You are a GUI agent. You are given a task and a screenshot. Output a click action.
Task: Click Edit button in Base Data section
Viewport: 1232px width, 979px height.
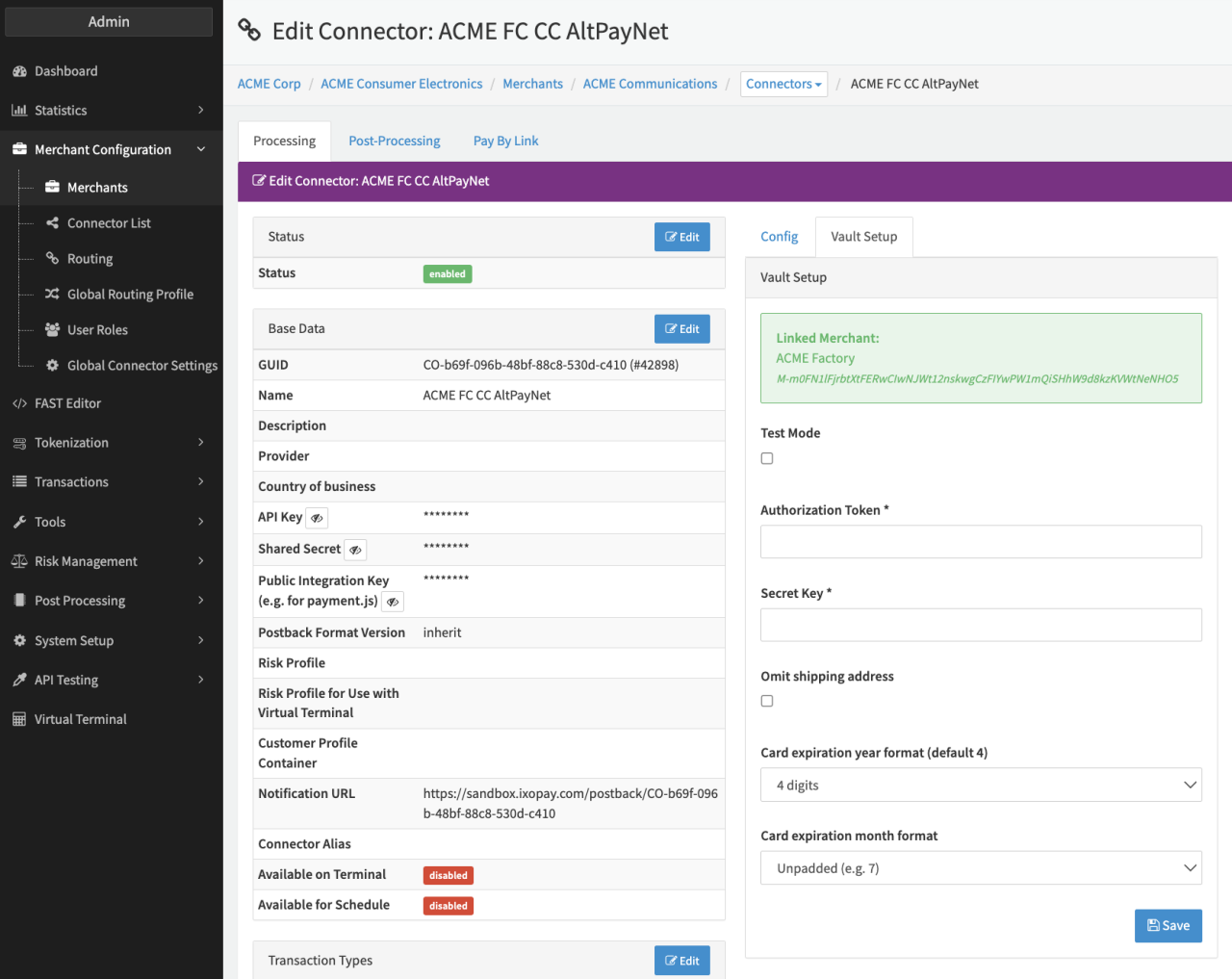(x=681, y=328)
